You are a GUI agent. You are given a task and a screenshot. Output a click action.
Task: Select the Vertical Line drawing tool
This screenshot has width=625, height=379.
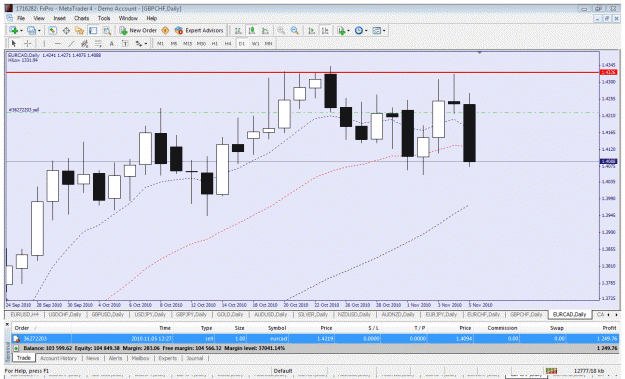pyautogui.click(x=44, y=43)
